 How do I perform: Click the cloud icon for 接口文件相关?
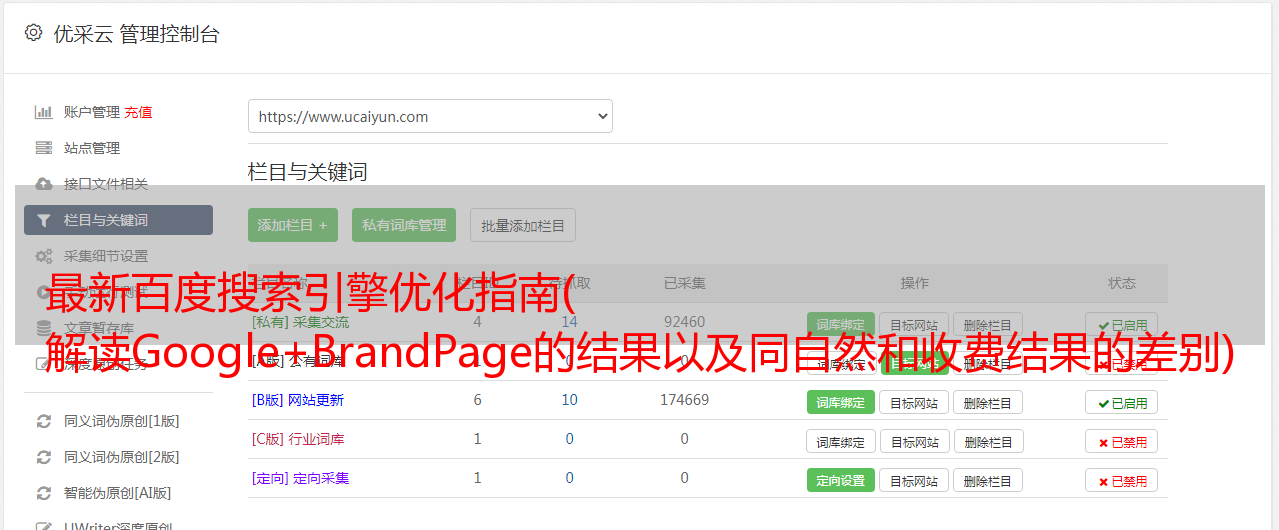coord(43,184)
